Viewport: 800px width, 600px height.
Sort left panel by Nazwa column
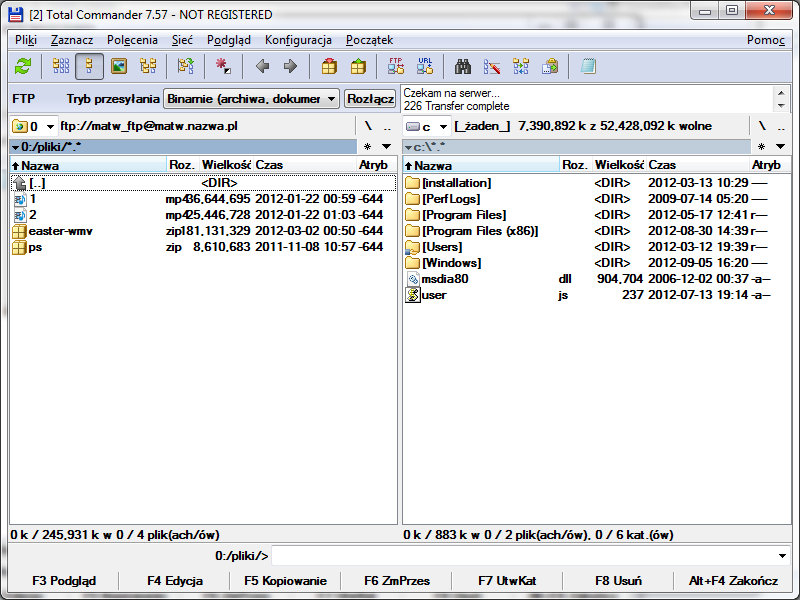coord(88,165)
